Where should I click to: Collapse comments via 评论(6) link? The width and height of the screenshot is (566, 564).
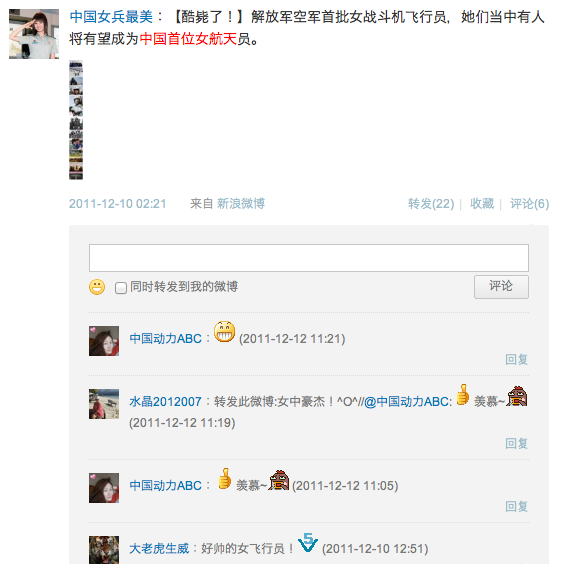pyautogui.click(x=530, y=204)
